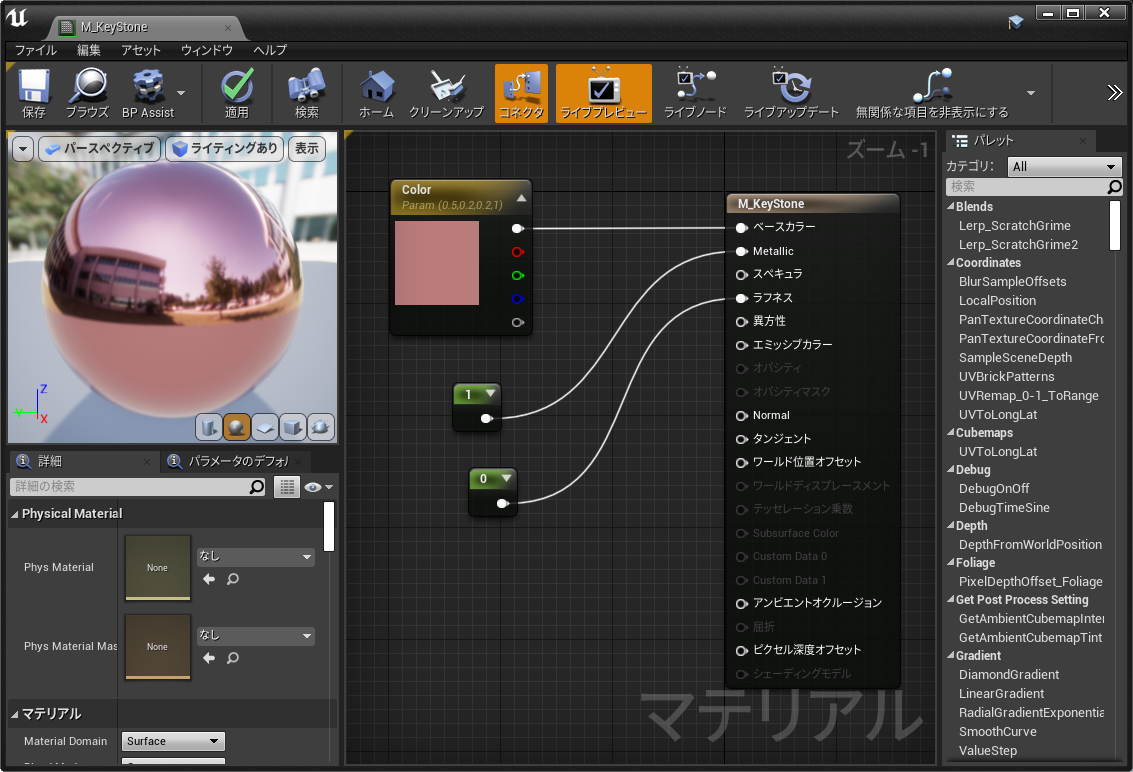Open the ブラウズ (Browse) magnifier icon
The image size is (1133, 772).
pyautogui.click(x=87, y=93)
